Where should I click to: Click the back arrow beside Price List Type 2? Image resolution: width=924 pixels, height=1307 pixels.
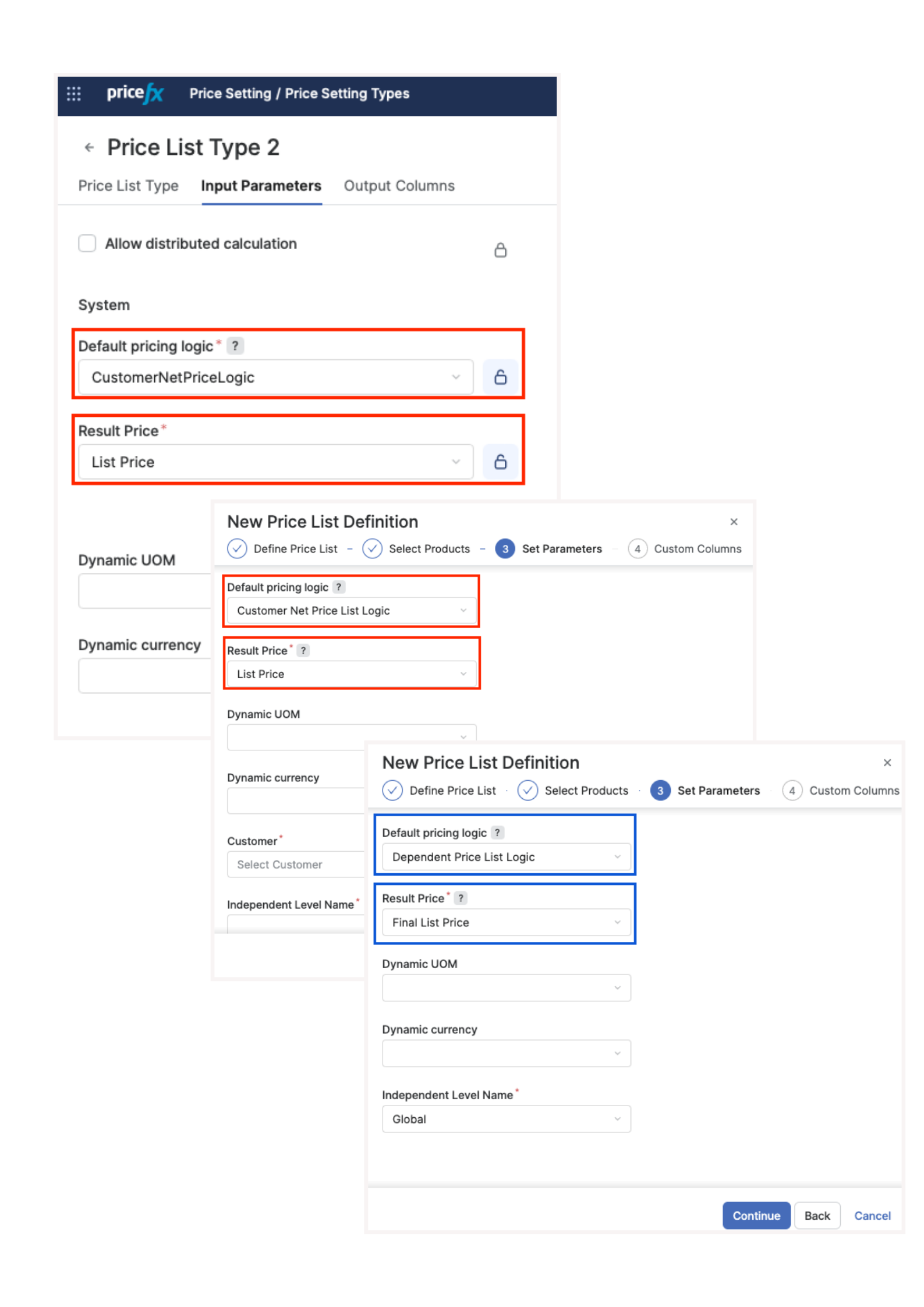coord(89,147)
